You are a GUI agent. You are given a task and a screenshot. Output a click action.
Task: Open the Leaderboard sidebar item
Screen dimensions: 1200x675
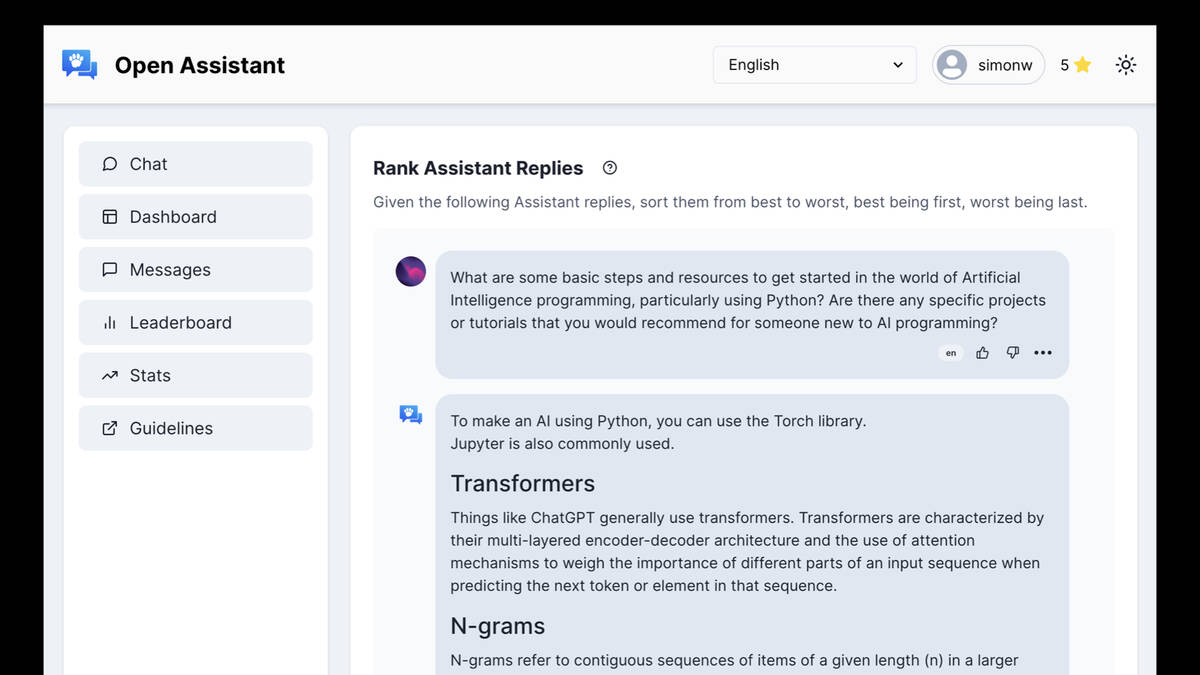click(196, 323)
